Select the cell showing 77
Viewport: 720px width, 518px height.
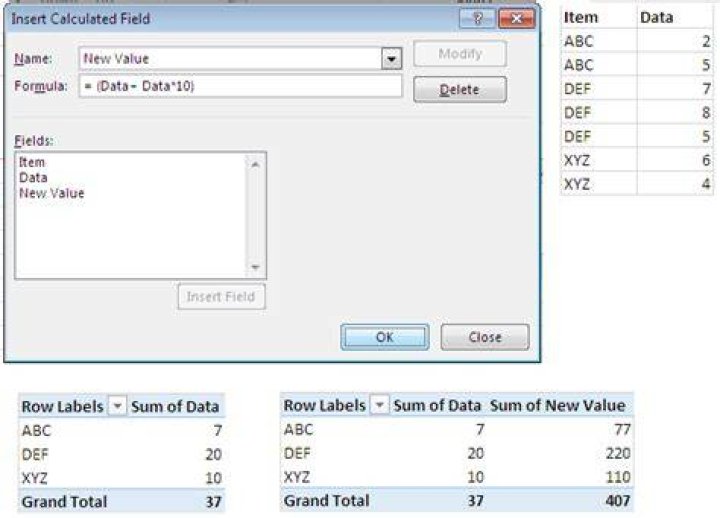point(622,429)
